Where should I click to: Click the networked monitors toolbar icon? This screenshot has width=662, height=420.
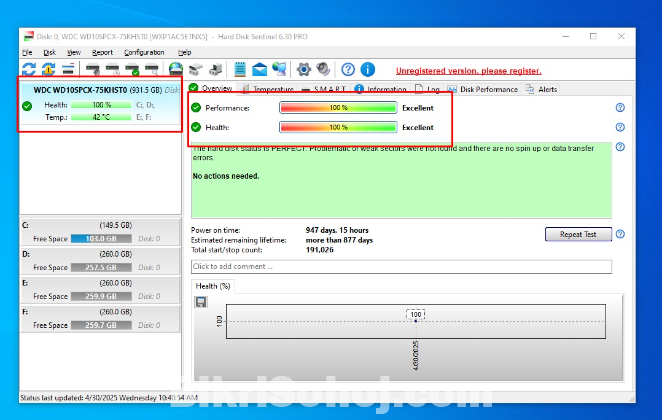coord(279,69)
